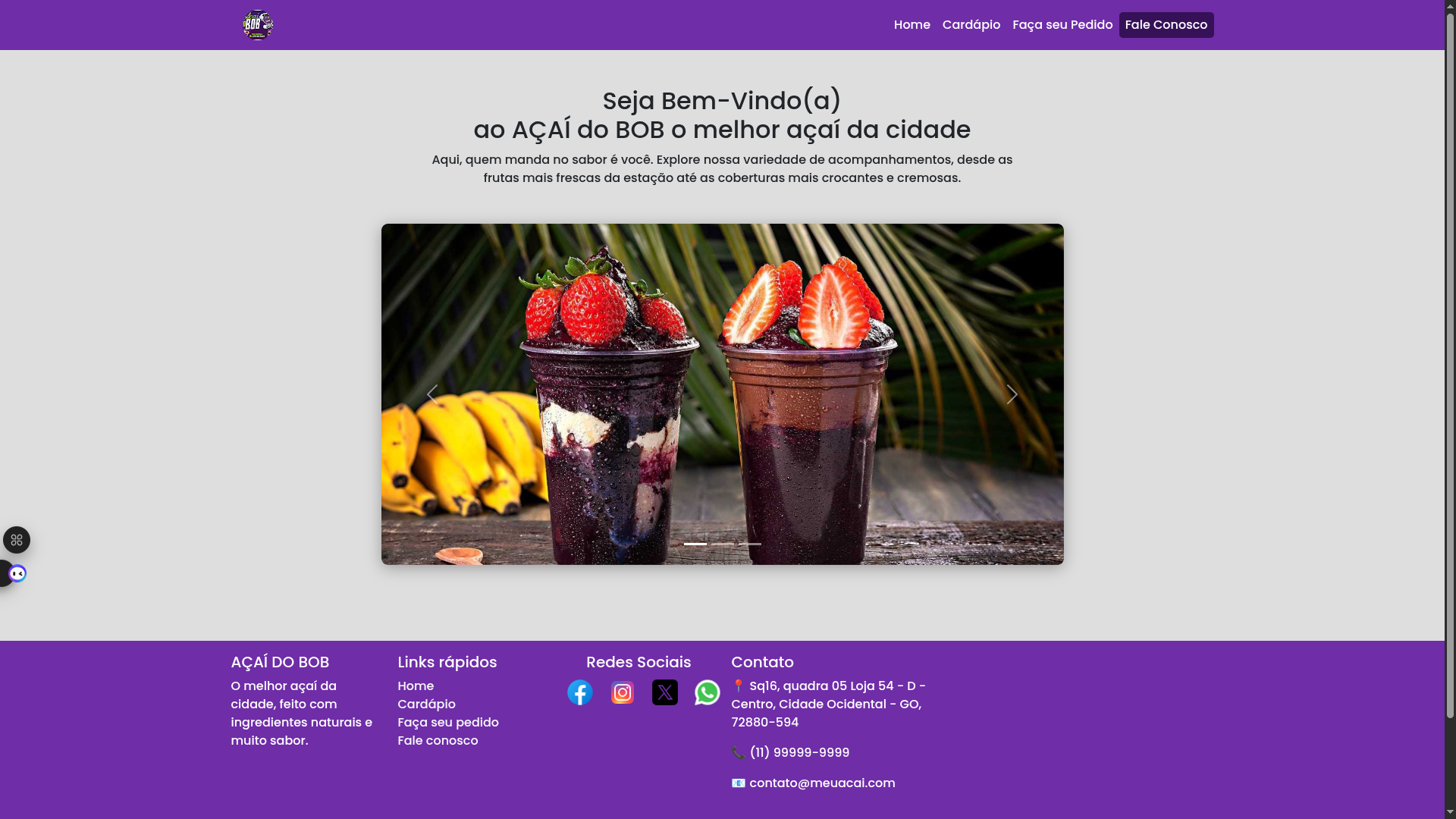Viewport: 1456px width, 819px height.
Task: Open Home in the top navigation
Action: 912,25
